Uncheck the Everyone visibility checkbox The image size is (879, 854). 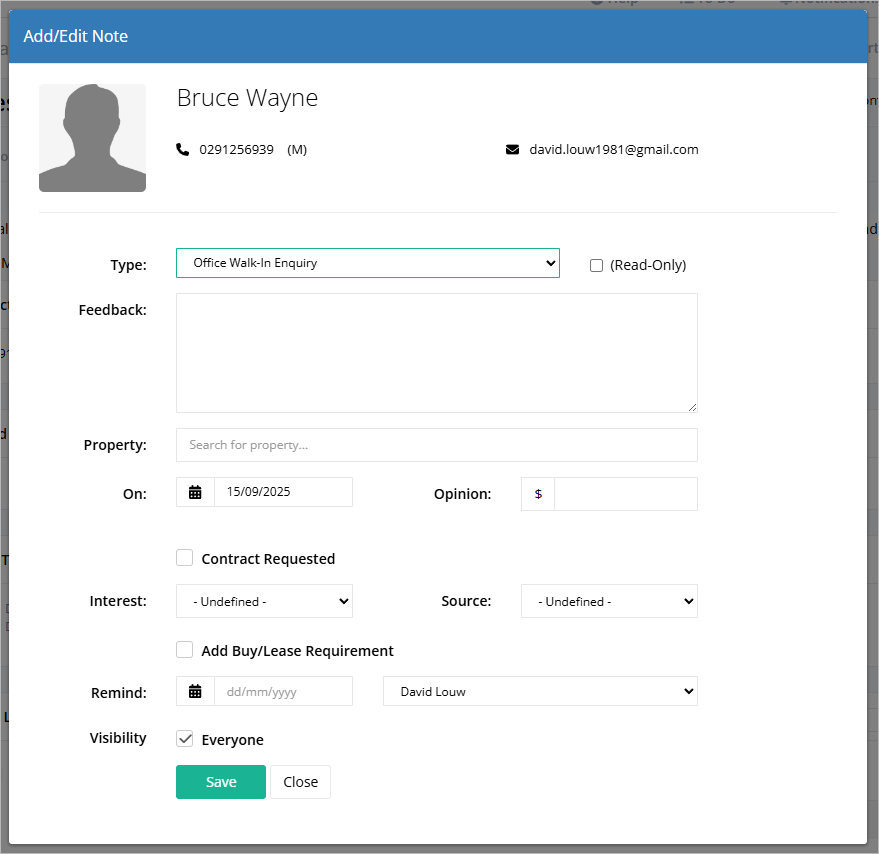point(184,738)
